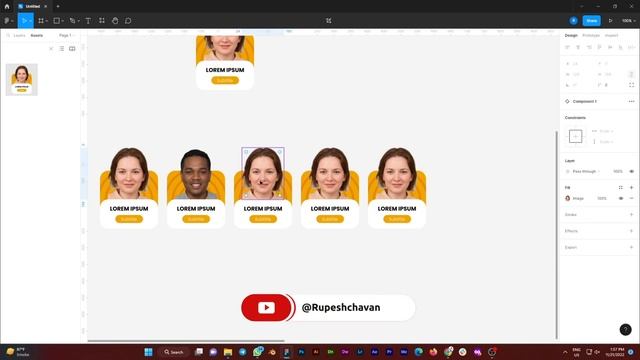Viewport: 640px width, 360px height.
Task: Click the component thumbnail in Assets panel
Action: [22, 80]
